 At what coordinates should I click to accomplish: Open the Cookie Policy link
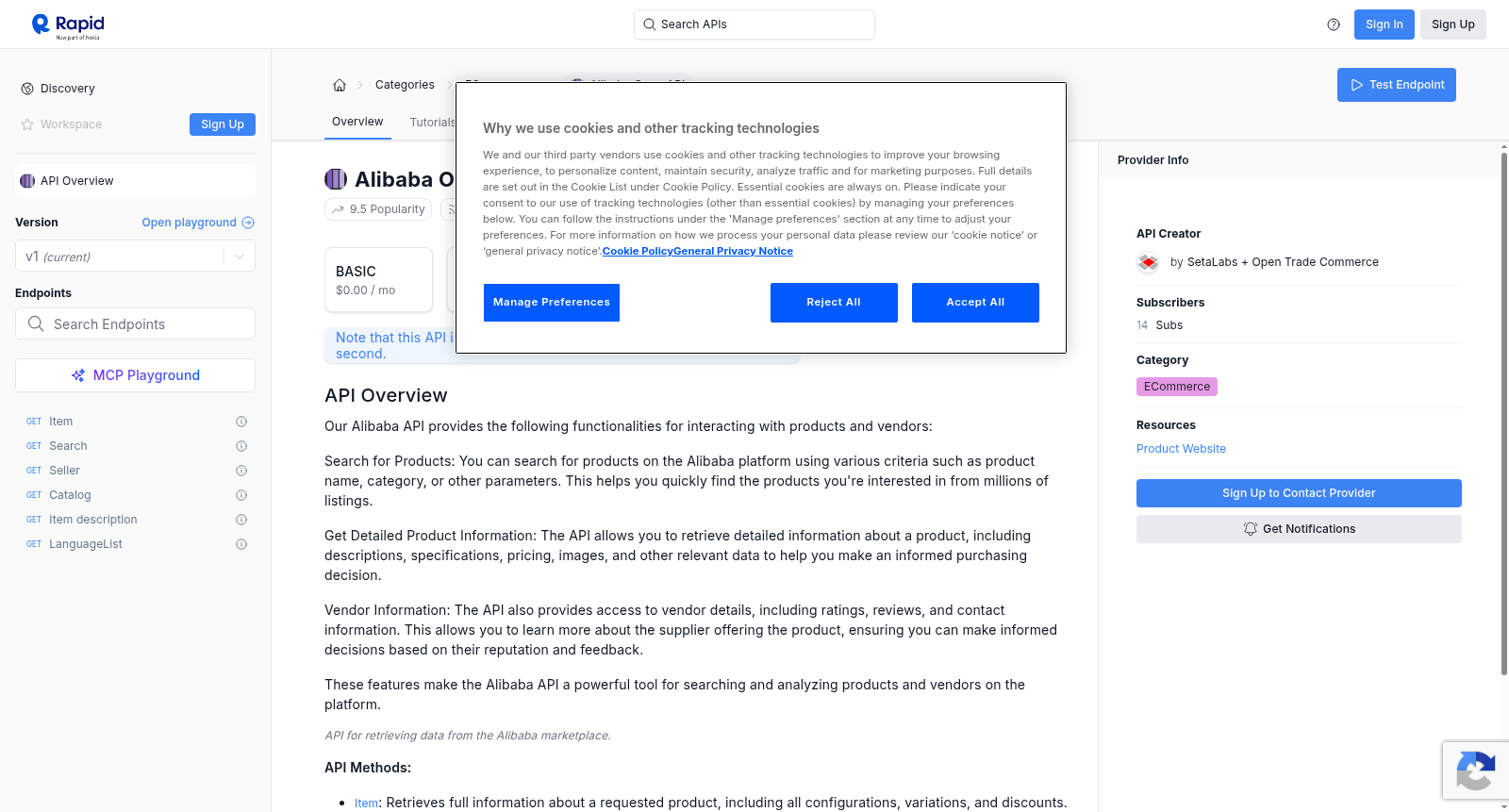point(638,251)
